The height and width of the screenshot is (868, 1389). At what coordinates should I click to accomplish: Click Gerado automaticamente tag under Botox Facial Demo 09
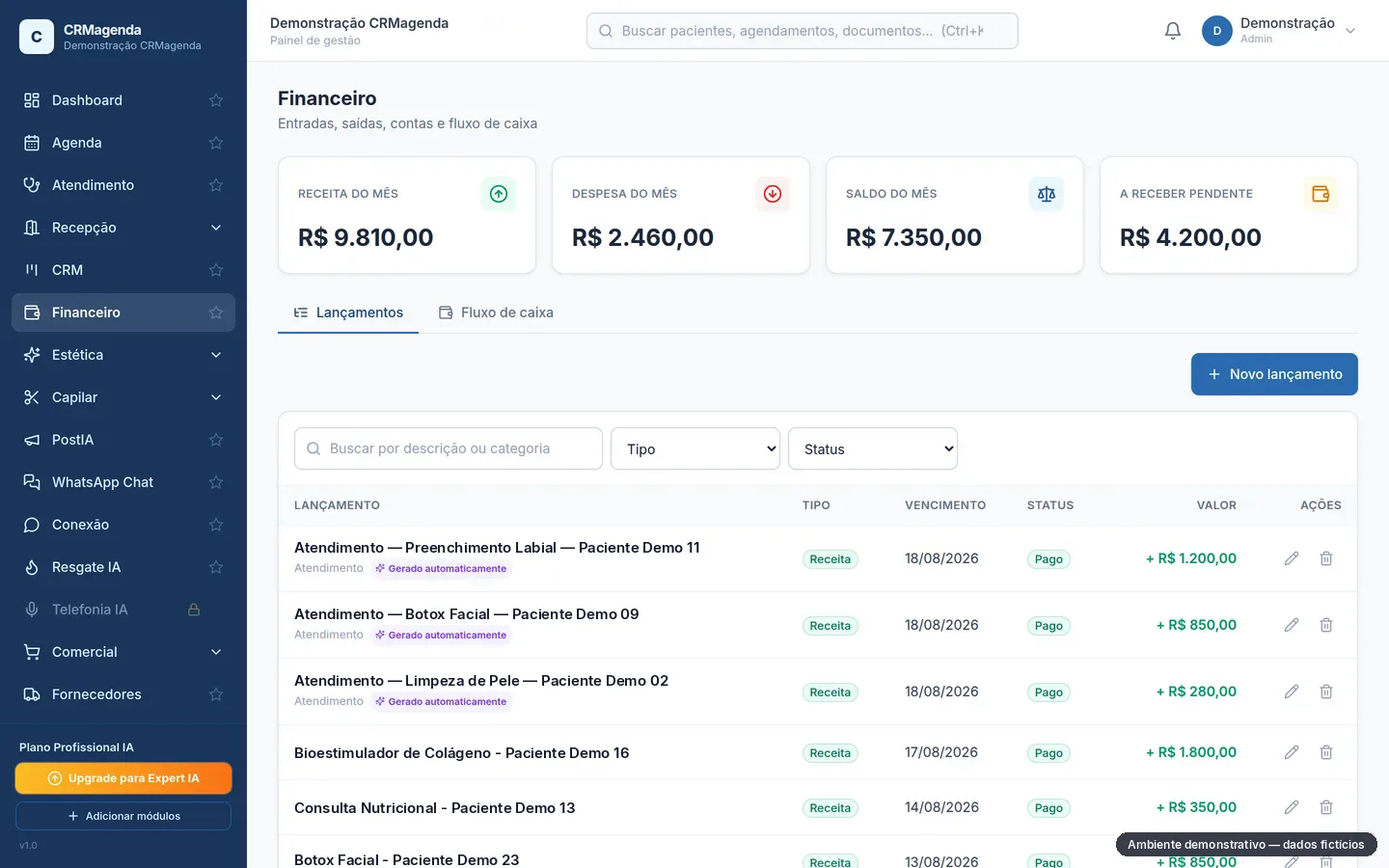coord(441,635)
